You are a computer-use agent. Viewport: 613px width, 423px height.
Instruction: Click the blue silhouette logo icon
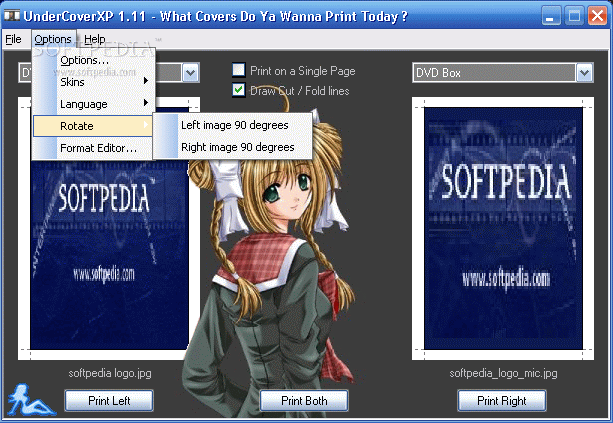30,400
